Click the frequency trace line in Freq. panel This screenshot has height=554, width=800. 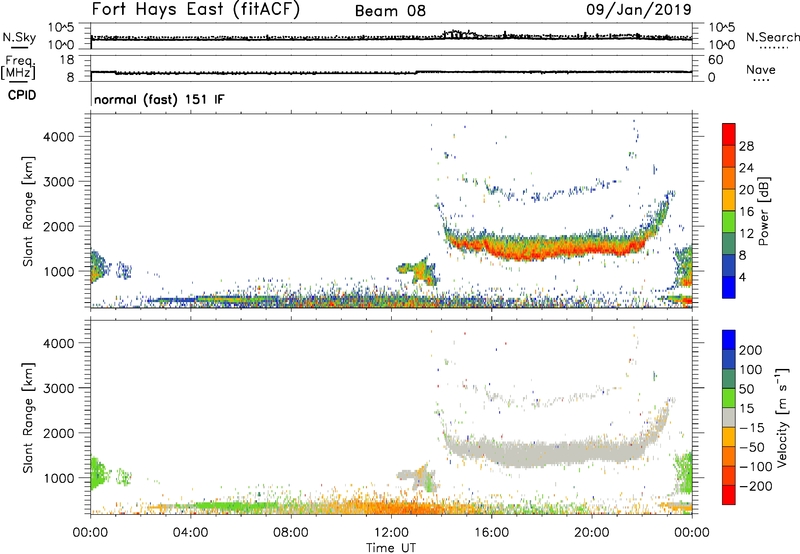[x=391, y=72]
